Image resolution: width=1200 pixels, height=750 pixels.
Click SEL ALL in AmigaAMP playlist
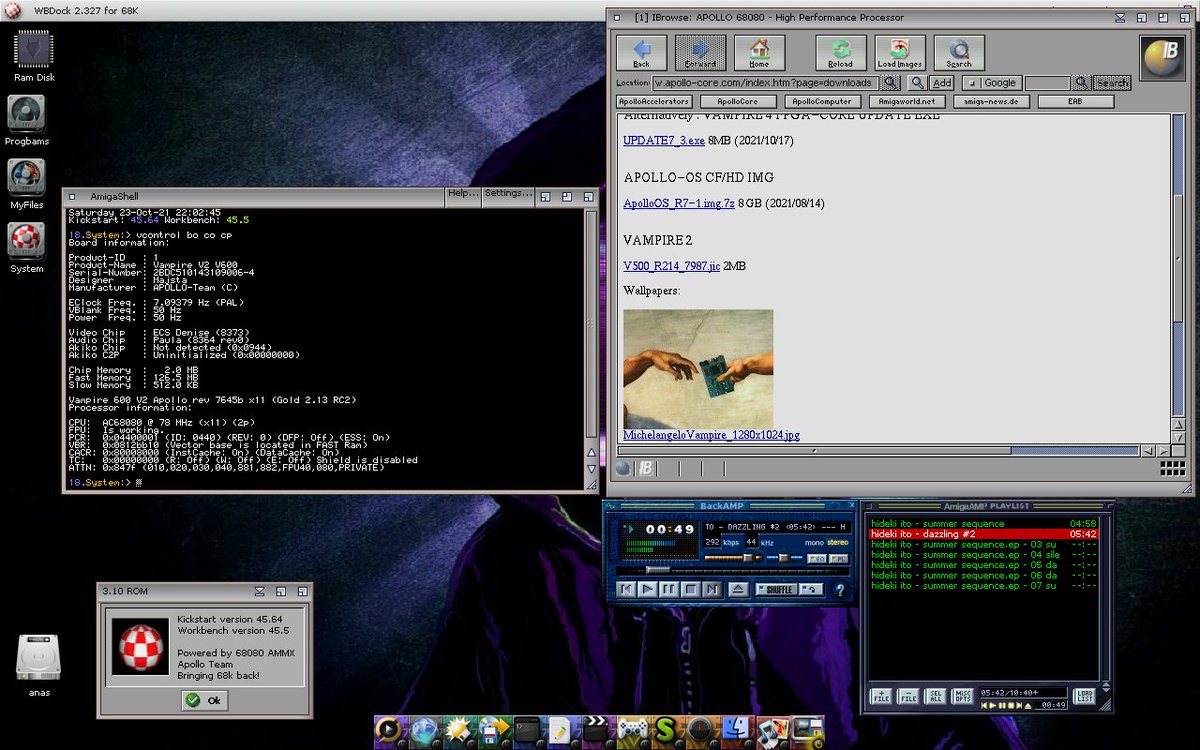[935, 696]
